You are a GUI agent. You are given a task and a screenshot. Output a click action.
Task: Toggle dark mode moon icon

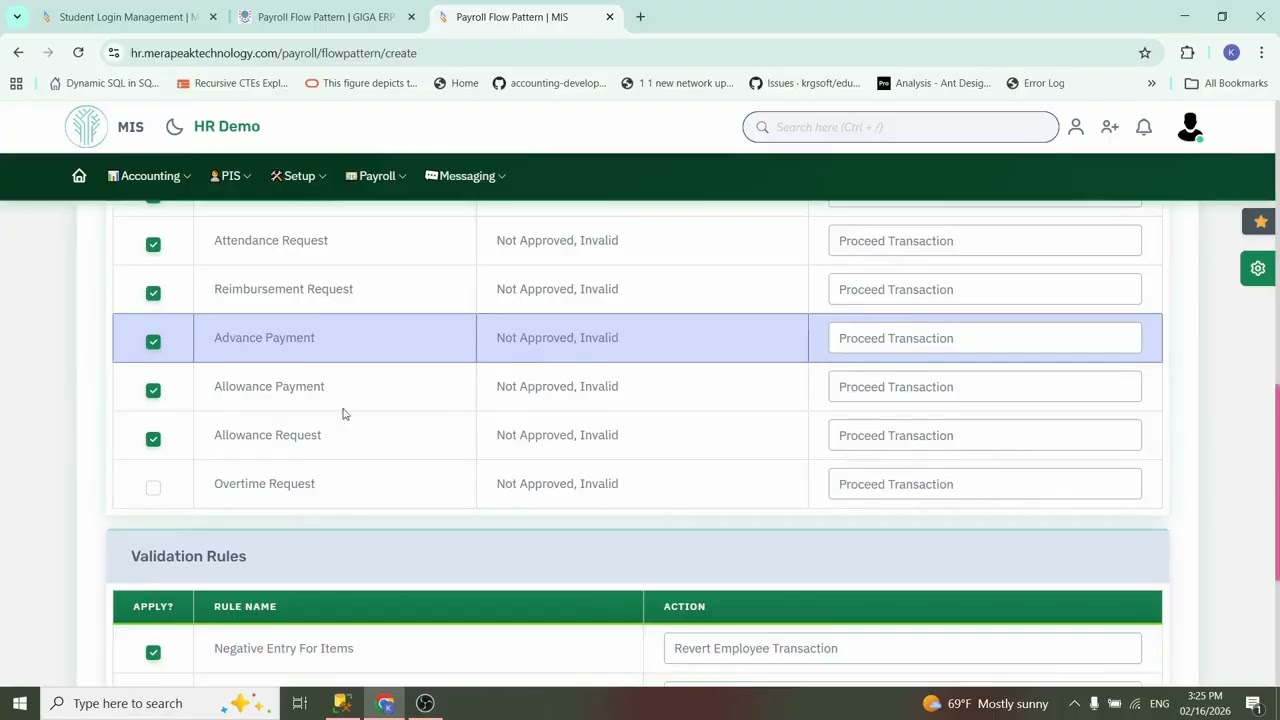pos(174,127)
